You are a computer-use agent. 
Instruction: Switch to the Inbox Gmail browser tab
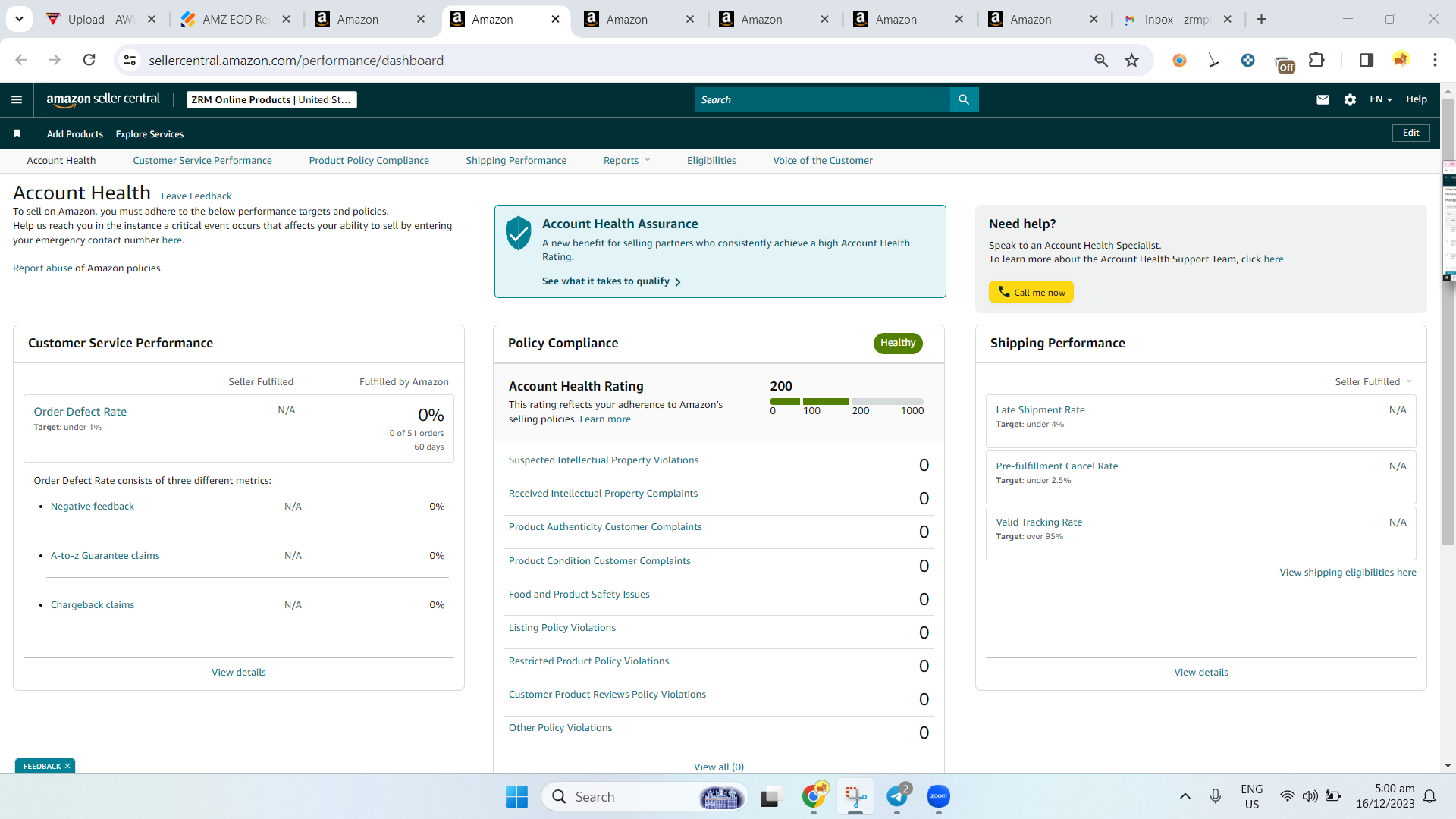[x=1178, y=19]
